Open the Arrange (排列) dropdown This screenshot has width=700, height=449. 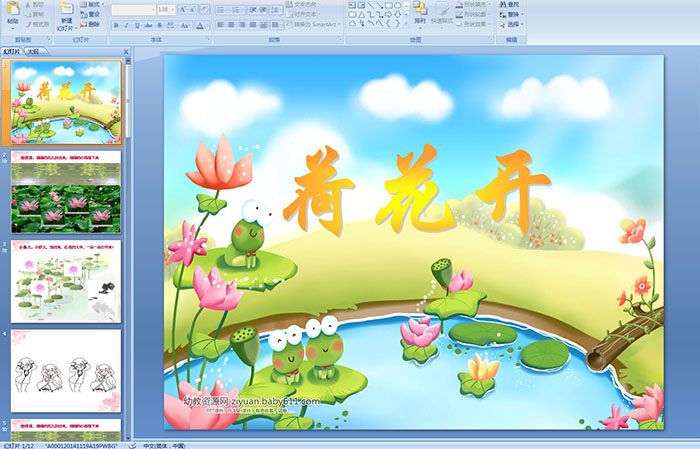point(420,14)
